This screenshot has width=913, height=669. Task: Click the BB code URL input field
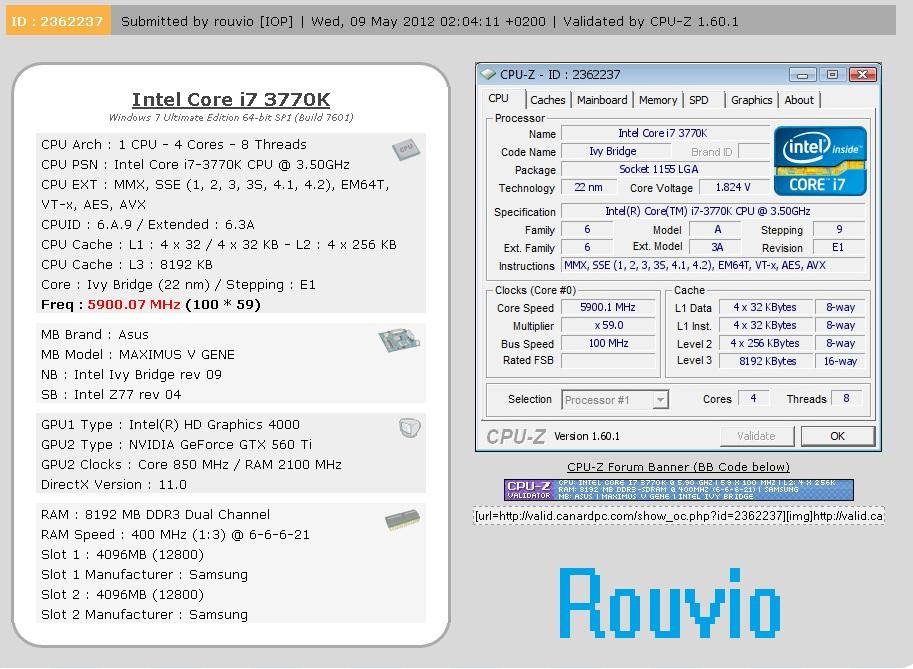click(678, 516)
